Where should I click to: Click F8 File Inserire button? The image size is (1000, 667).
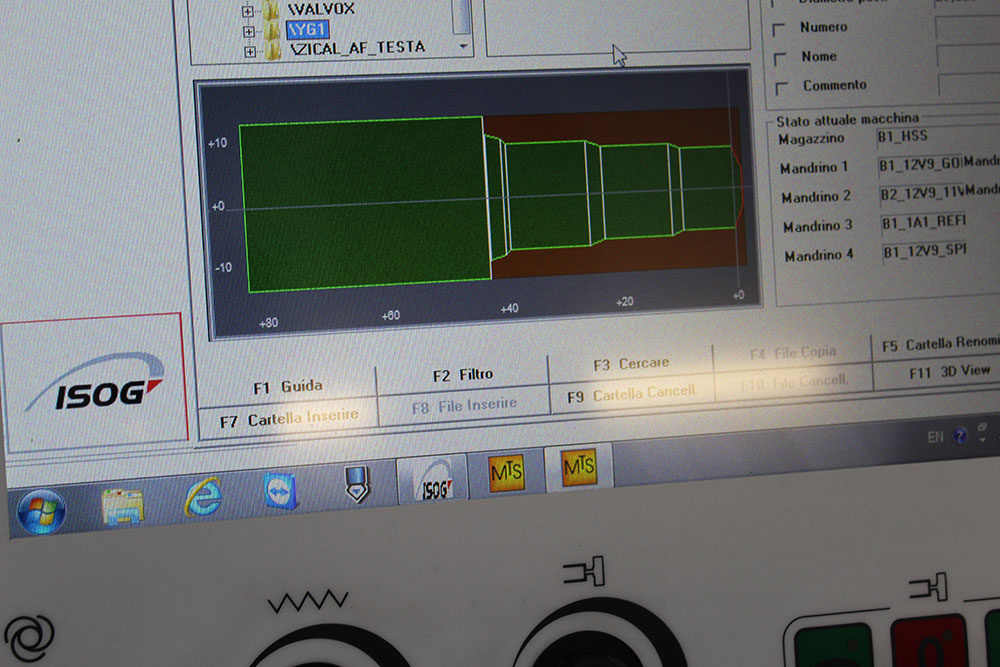pyautogui.click(x=464, y=406)
